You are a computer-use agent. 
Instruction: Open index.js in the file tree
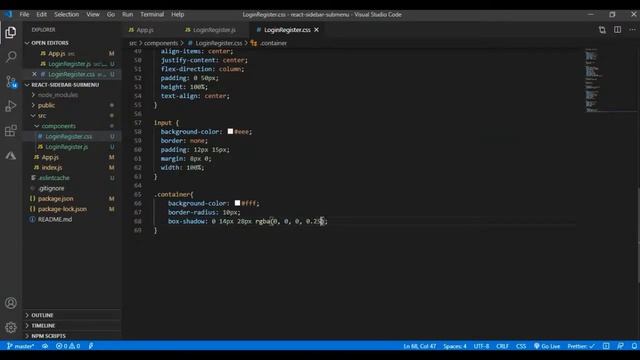pos(72,167)
